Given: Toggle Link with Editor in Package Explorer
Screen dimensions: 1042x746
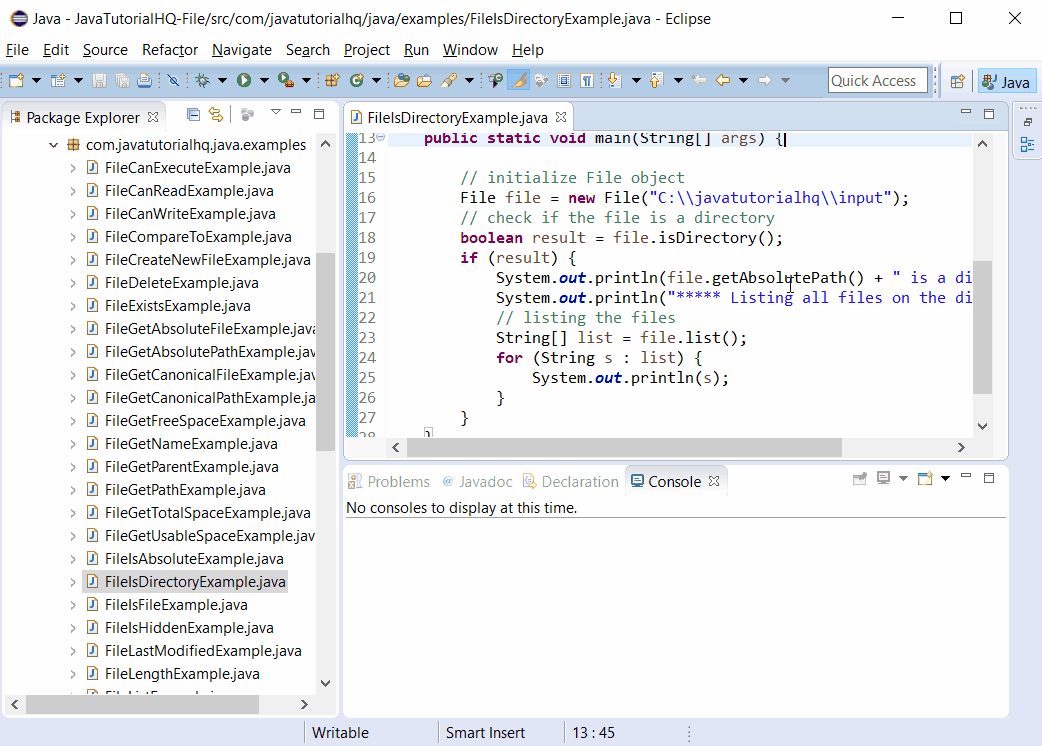Looking at the screenshot, I should [216, 115].
